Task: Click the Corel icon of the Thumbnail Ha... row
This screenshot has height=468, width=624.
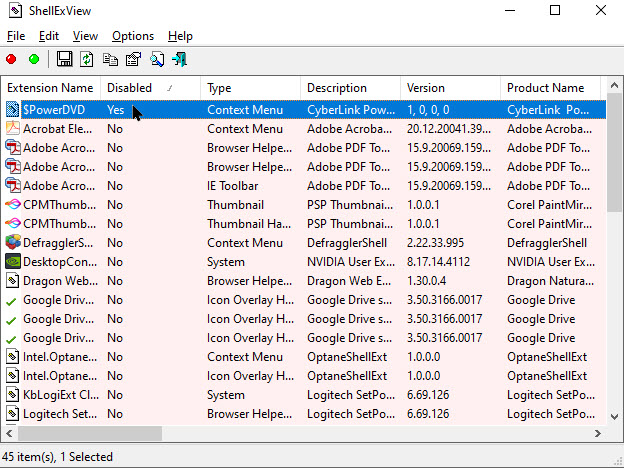Action: pos(13,223)
